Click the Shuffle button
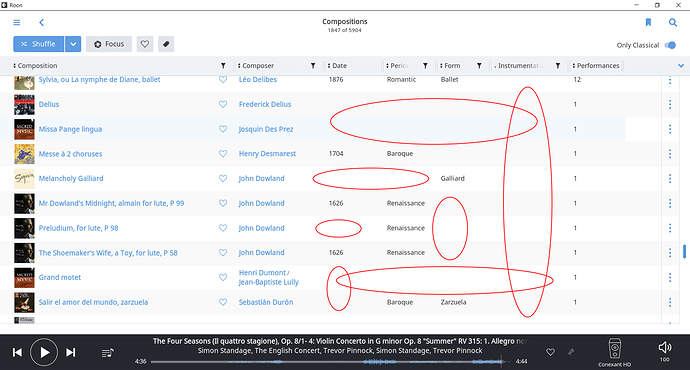Viewport: 690px width, 370px height. 39,44
